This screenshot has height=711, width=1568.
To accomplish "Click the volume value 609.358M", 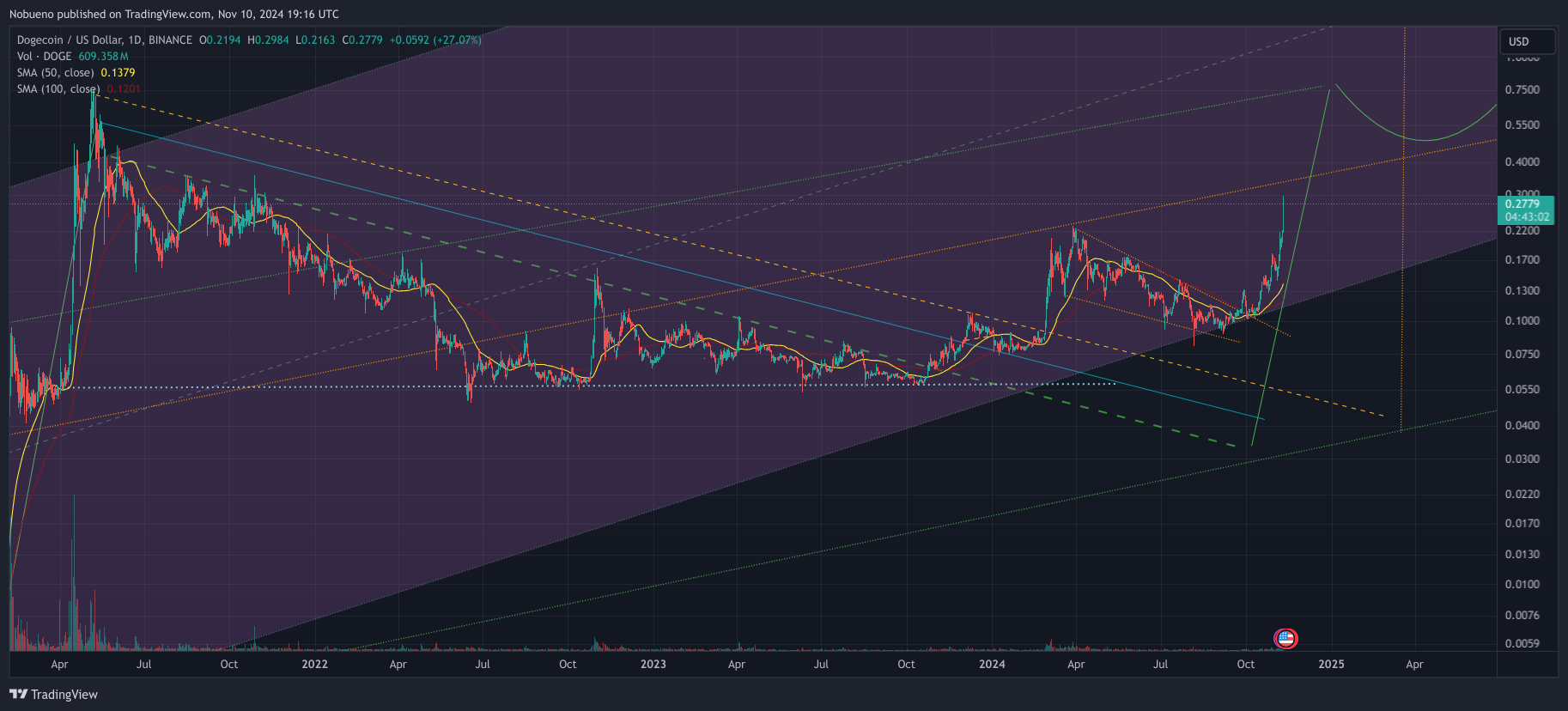I will pos(103,56).
